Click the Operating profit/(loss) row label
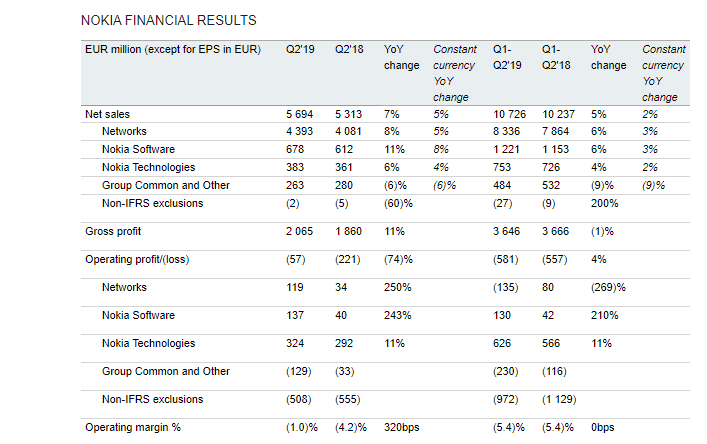 pyautogui.click(x=139, y=259)
